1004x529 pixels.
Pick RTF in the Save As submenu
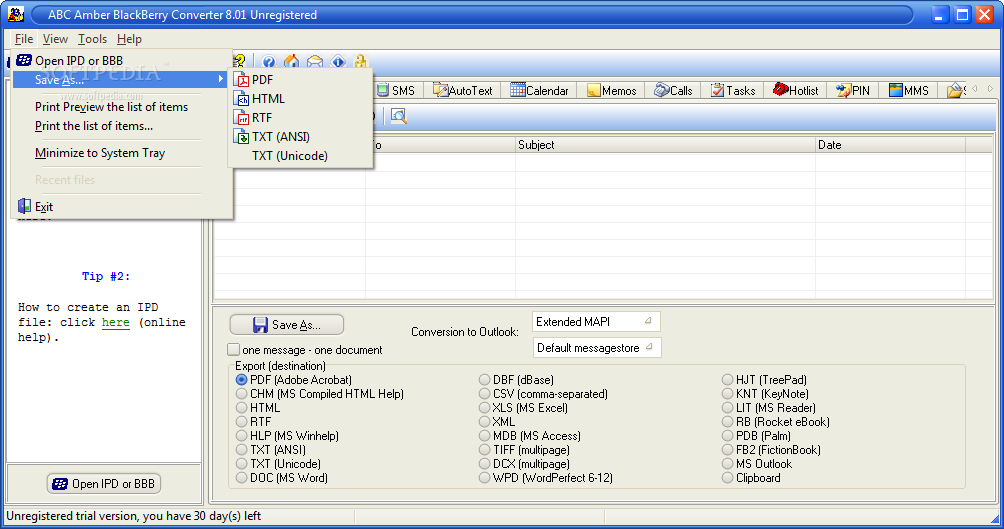pyautogui.click(x=300, y=118)
